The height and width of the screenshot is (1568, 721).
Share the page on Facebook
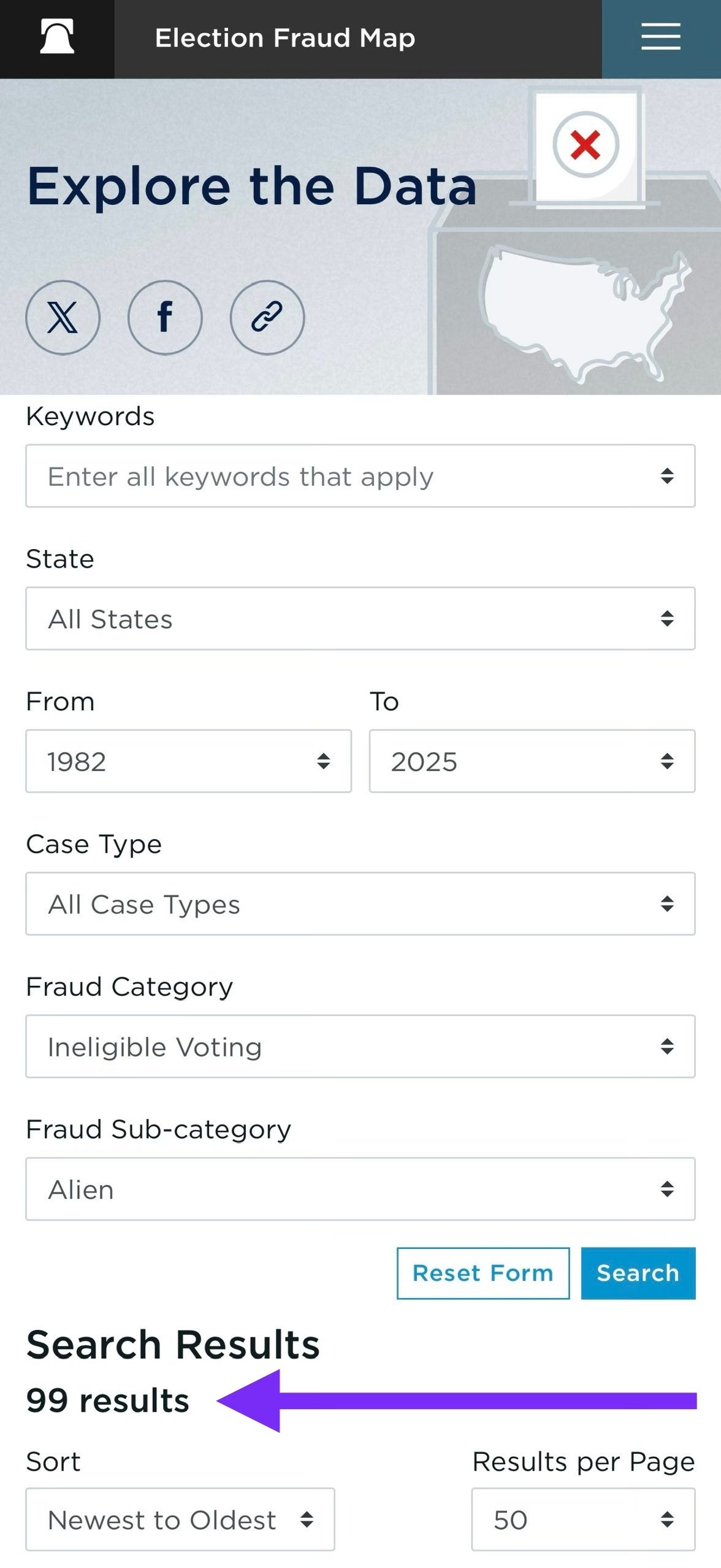165,317
